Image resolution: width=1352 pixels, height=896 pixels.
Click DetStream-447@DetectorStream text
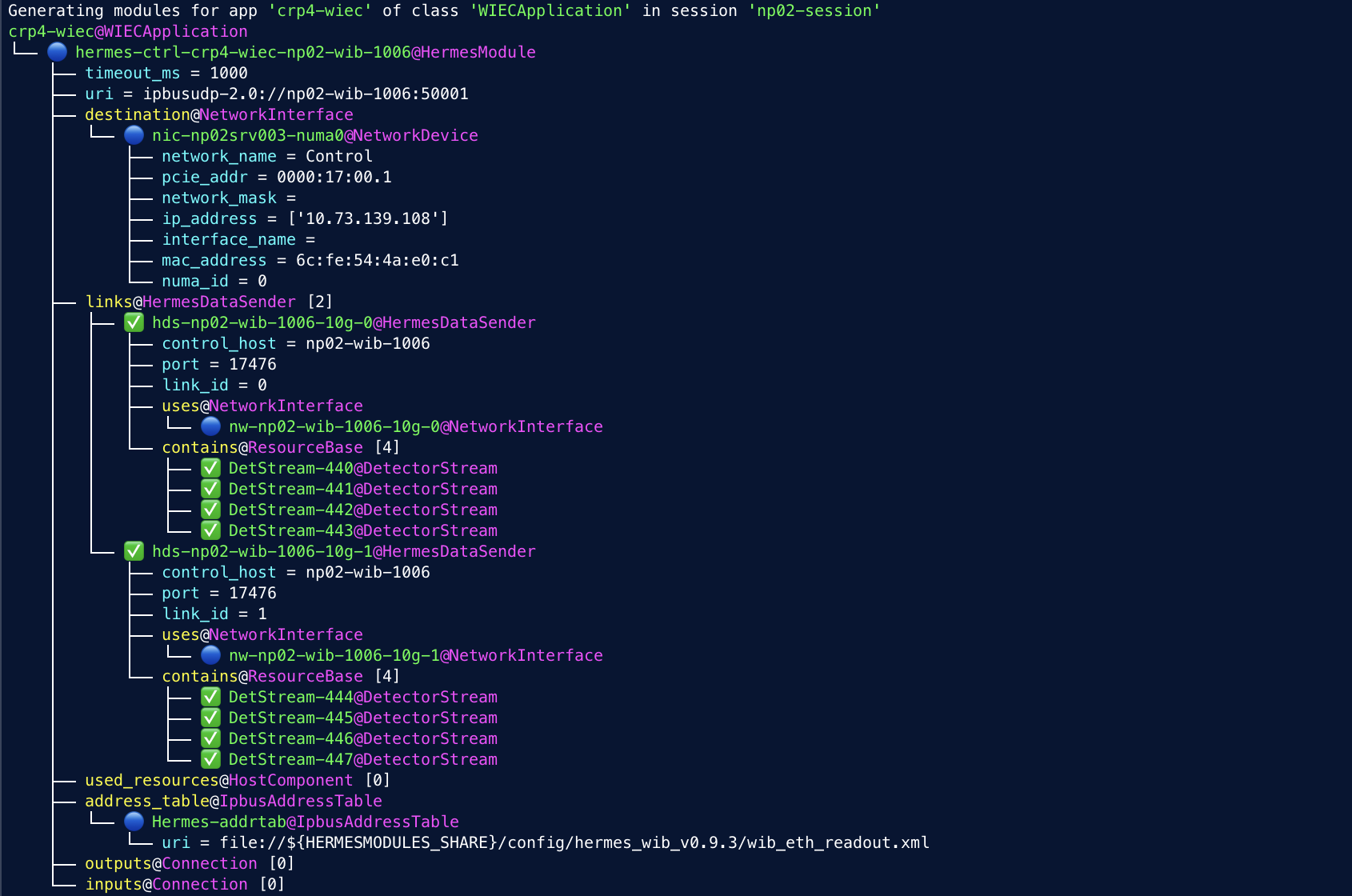[363, 759]
